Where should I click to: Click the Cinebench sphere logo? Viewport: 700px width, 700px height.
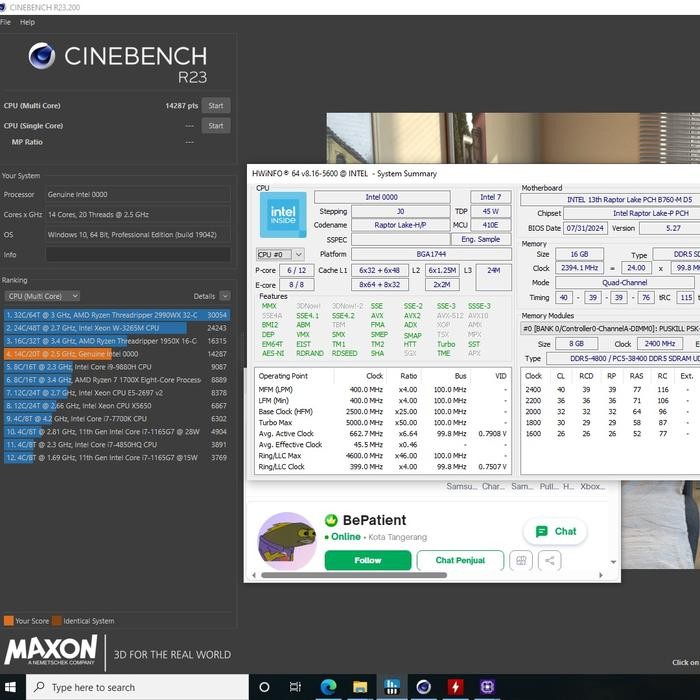tap(42, 56)
